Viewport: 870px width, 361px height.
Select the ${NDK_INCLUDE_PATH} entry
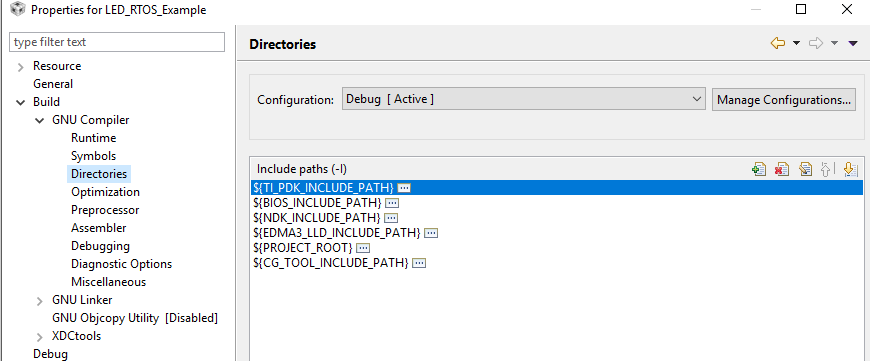(x=317, y=218)
